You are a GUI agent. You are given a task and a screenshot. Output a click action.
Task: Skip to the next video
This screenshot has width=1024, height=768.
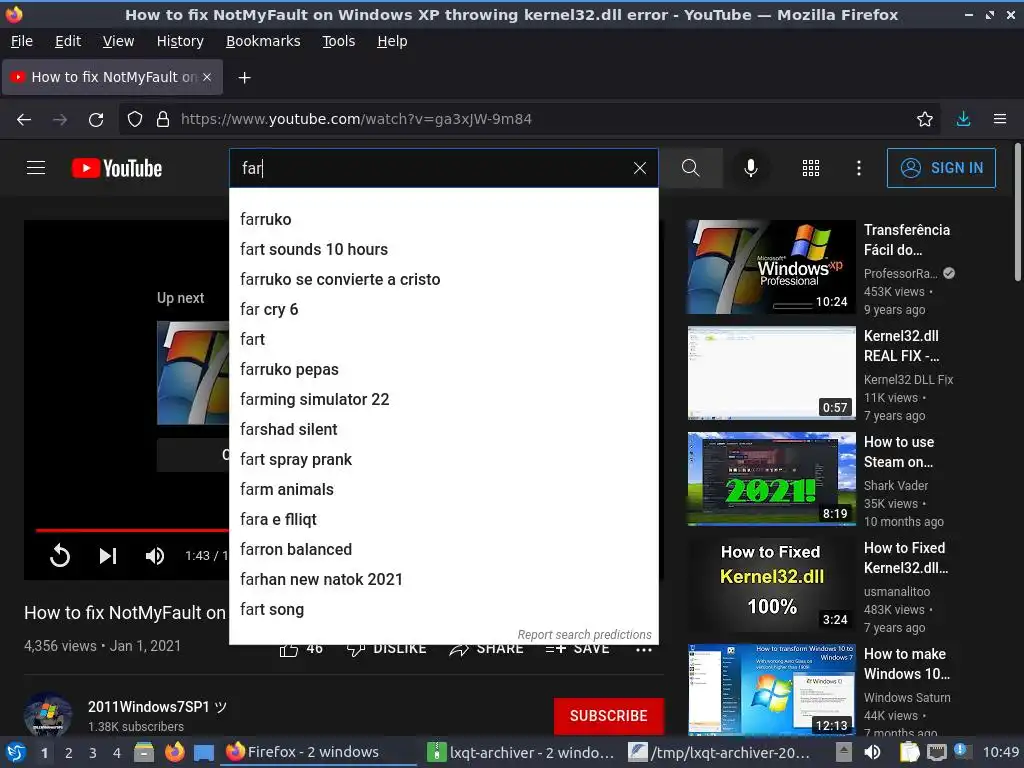point(108,556)
